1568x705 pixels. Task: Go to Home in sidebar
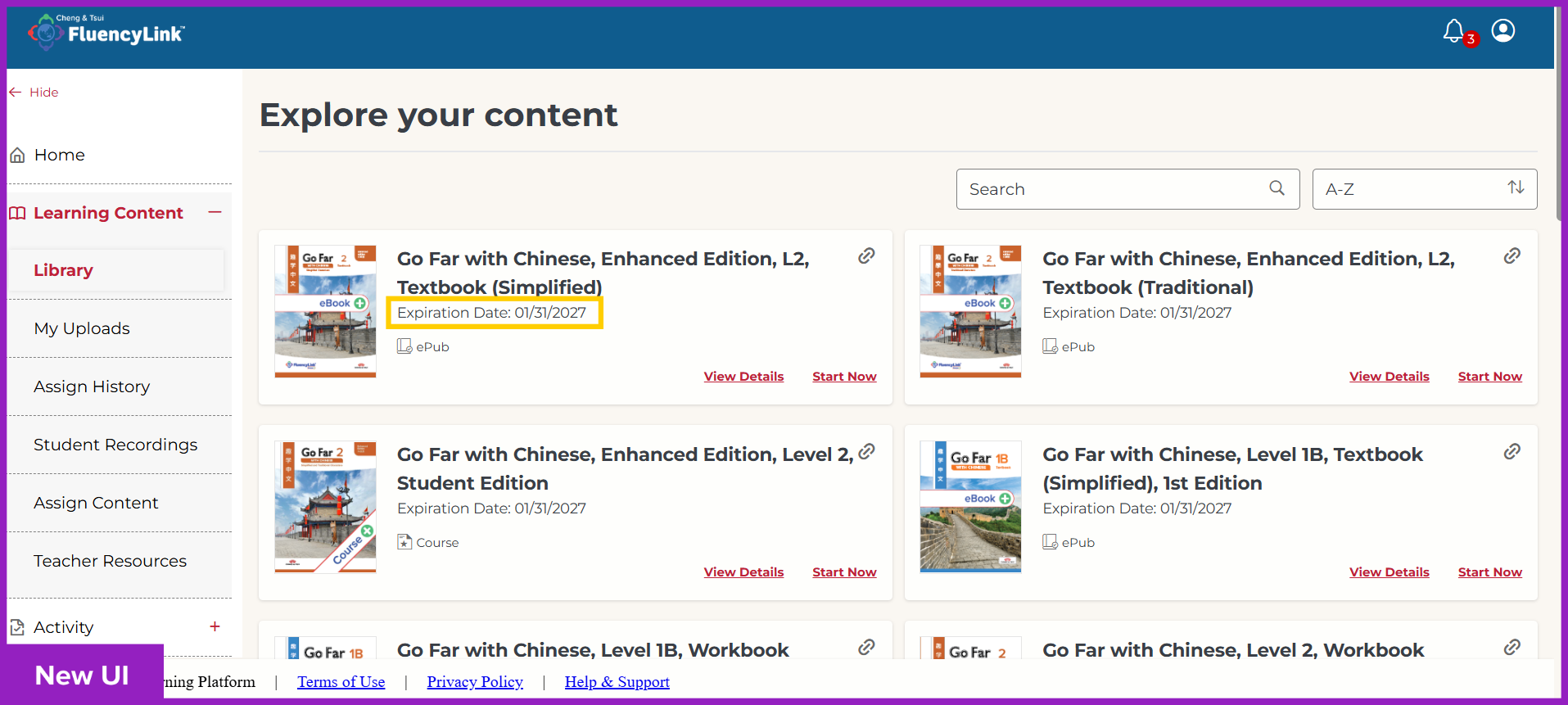click(x=60, y=155)
